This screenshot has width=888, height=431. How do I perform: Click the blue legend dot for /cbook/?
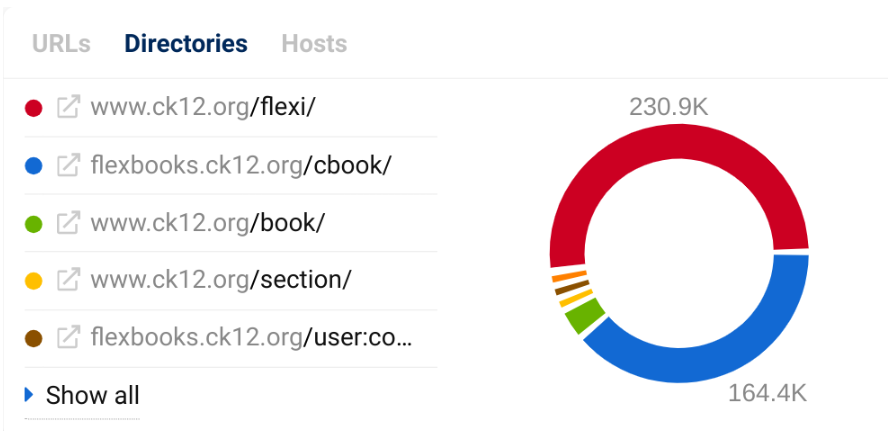pyautogui.click(x=34, y=165)
